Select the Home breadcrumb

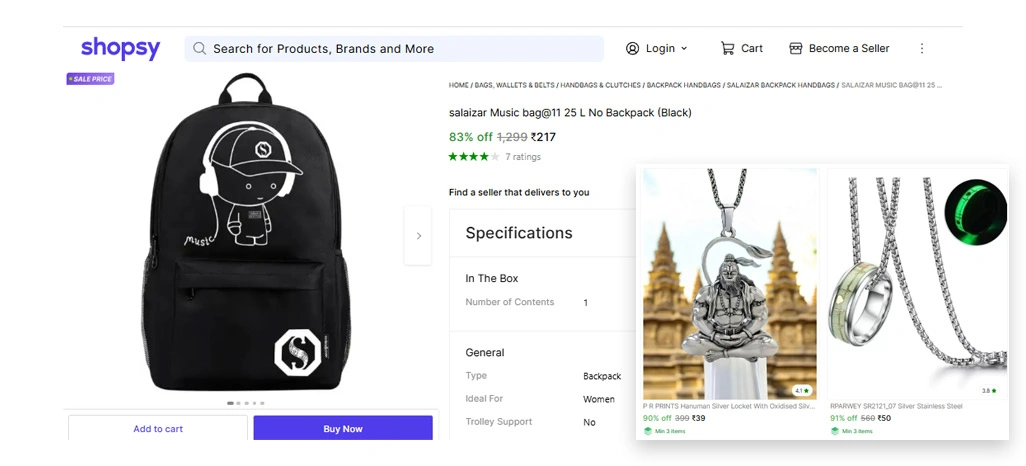[x=459, y=86]
